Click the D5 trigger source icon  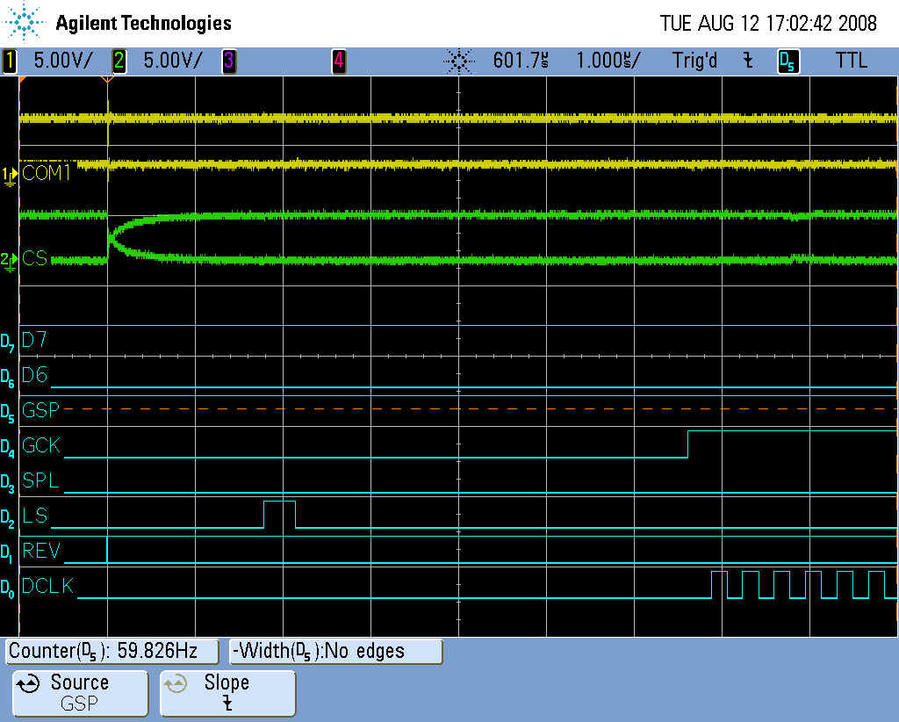point(787,61)
